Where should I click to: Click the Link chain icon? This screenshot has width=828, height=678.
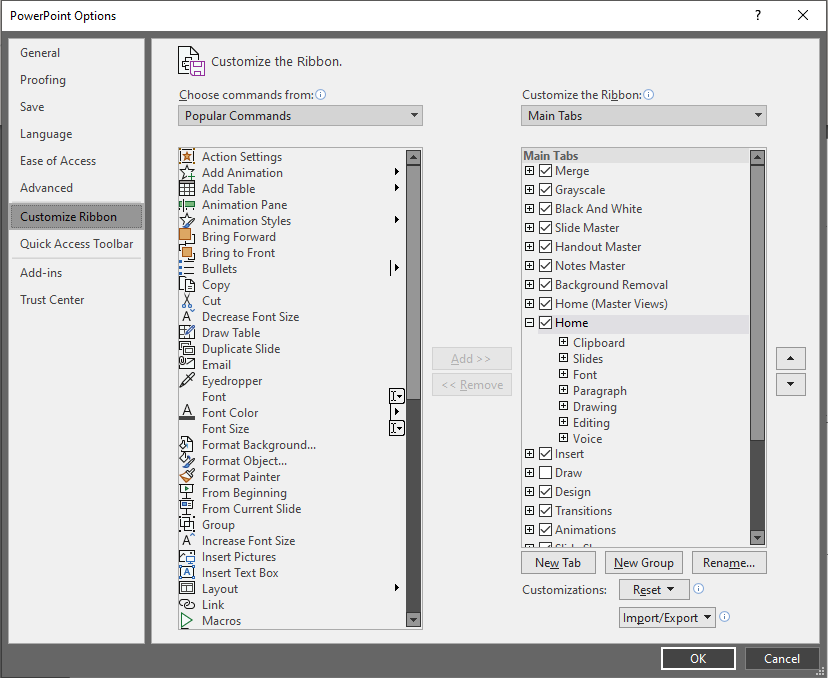tap(187, 604)
